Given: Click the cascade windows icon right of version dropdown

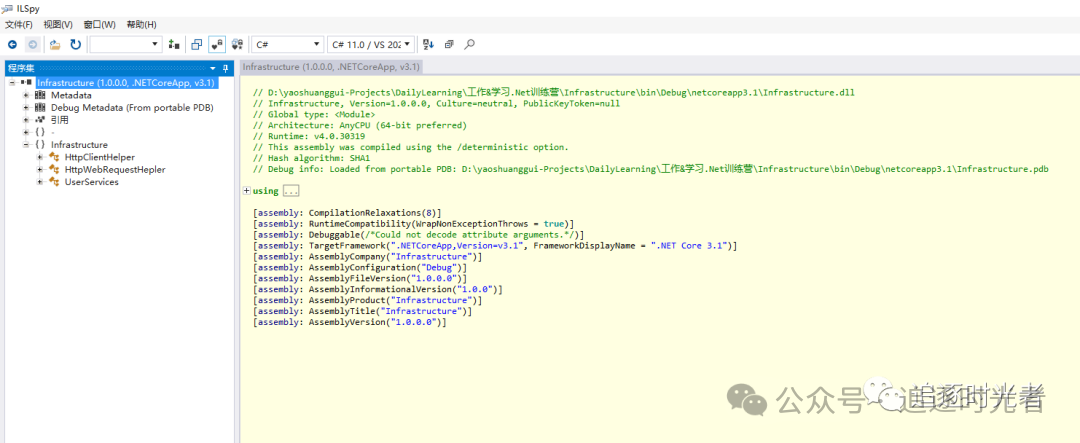Looking at the screenshot, I should tap(449, 44).
